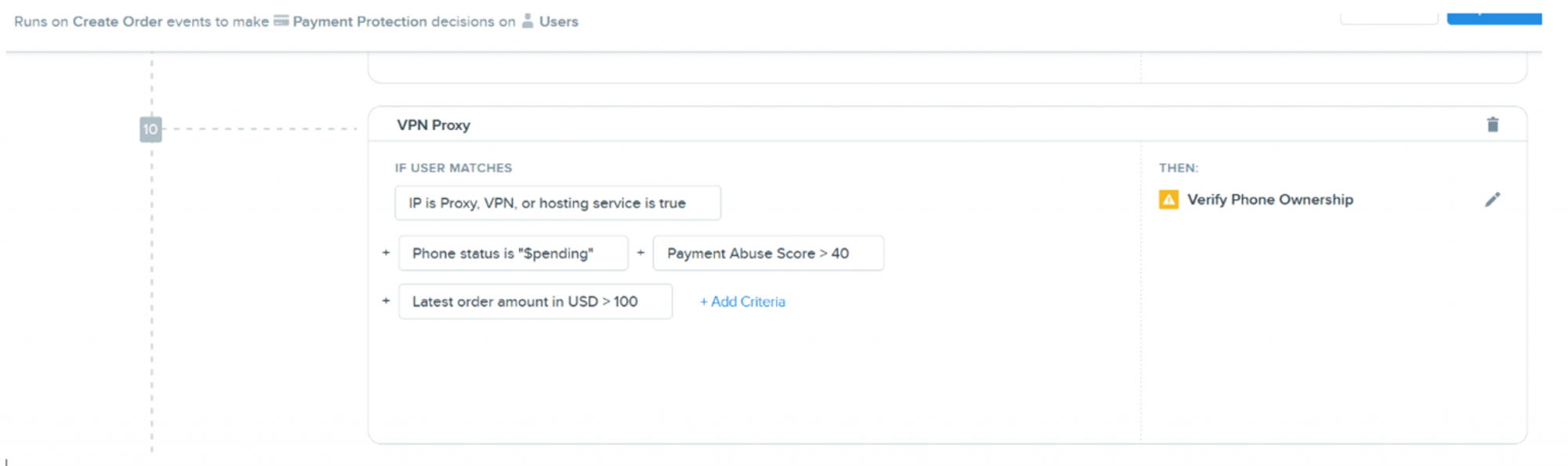Image resolution: width=1568 pixels, height=466 pixels.
Task: Select the step 10 number badge
Action: tap(151, 129)
